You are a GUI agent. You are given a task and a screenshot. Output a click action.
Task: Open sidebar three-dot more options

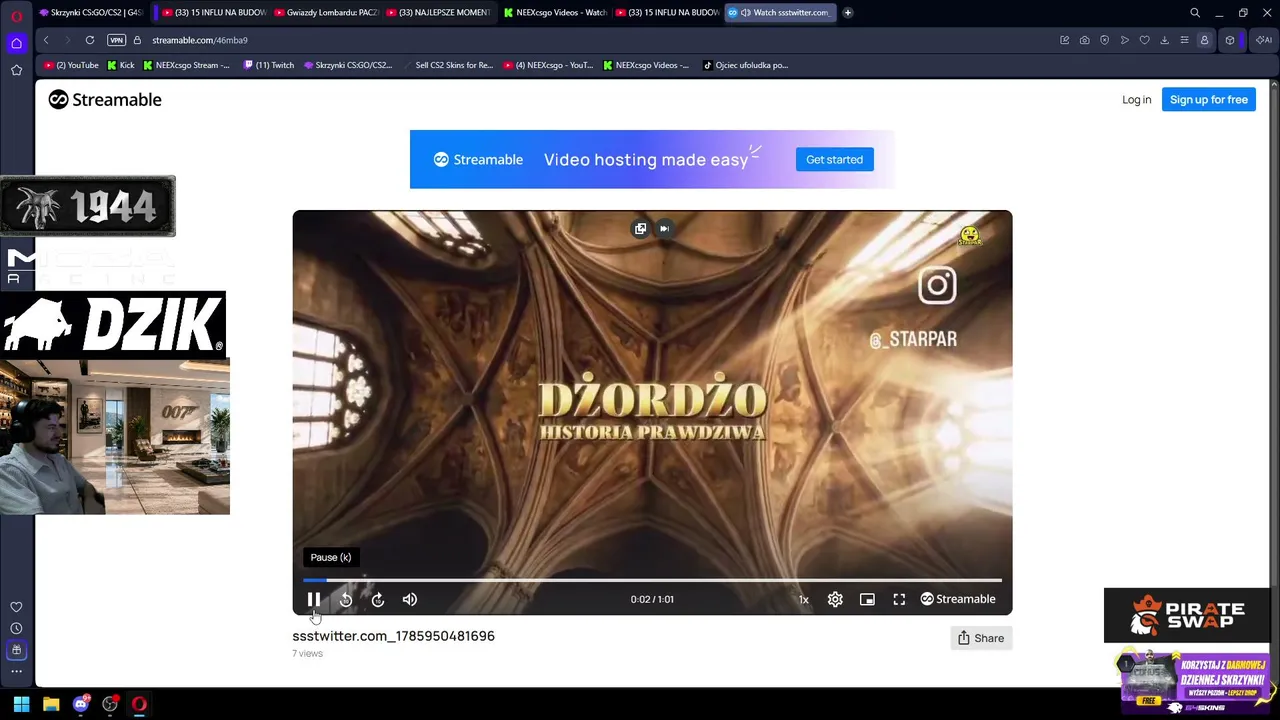pyautogui.click(x=16, y=671)
